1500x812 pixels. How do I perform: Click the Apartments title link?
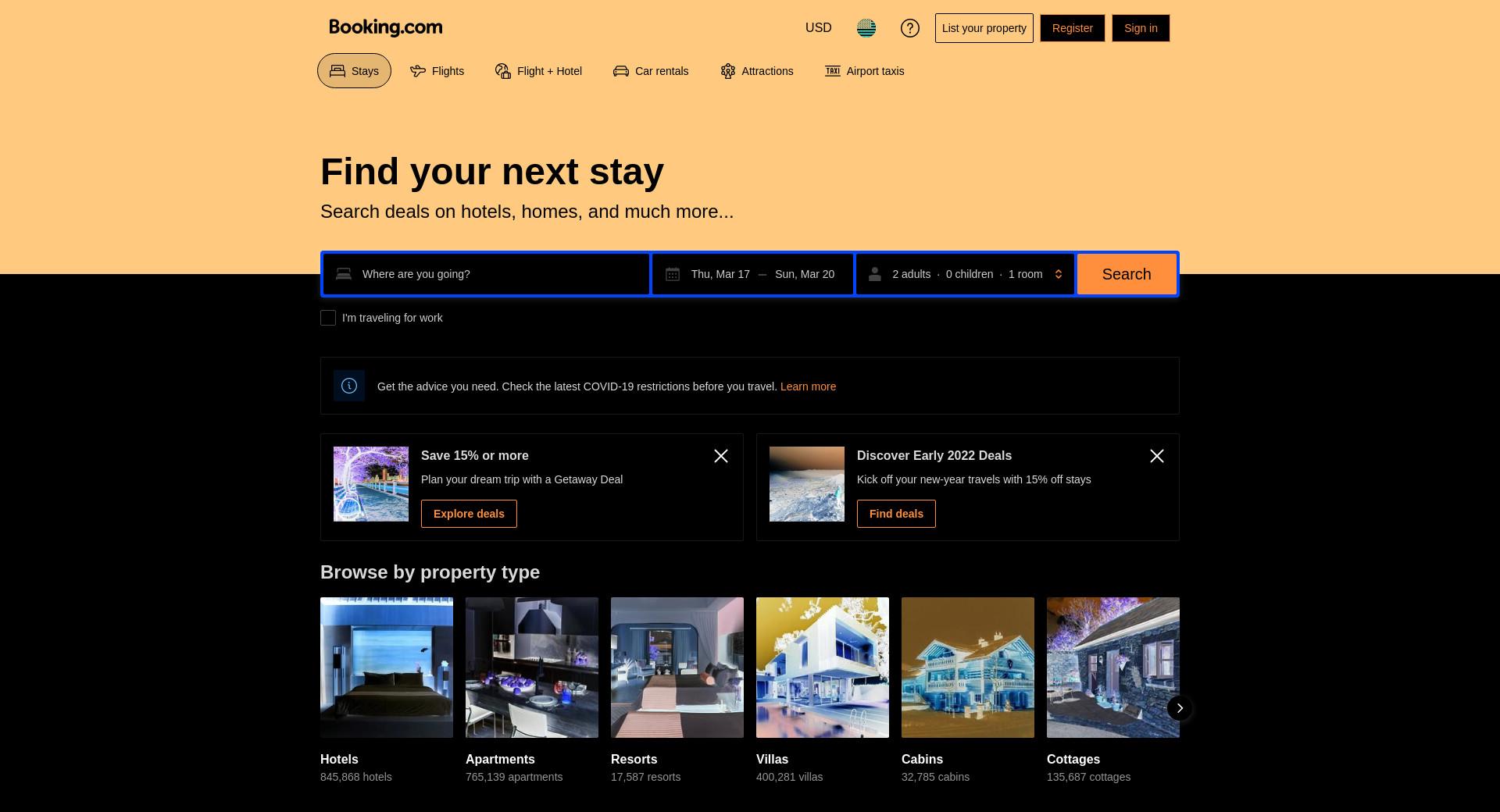pos(500,759)
